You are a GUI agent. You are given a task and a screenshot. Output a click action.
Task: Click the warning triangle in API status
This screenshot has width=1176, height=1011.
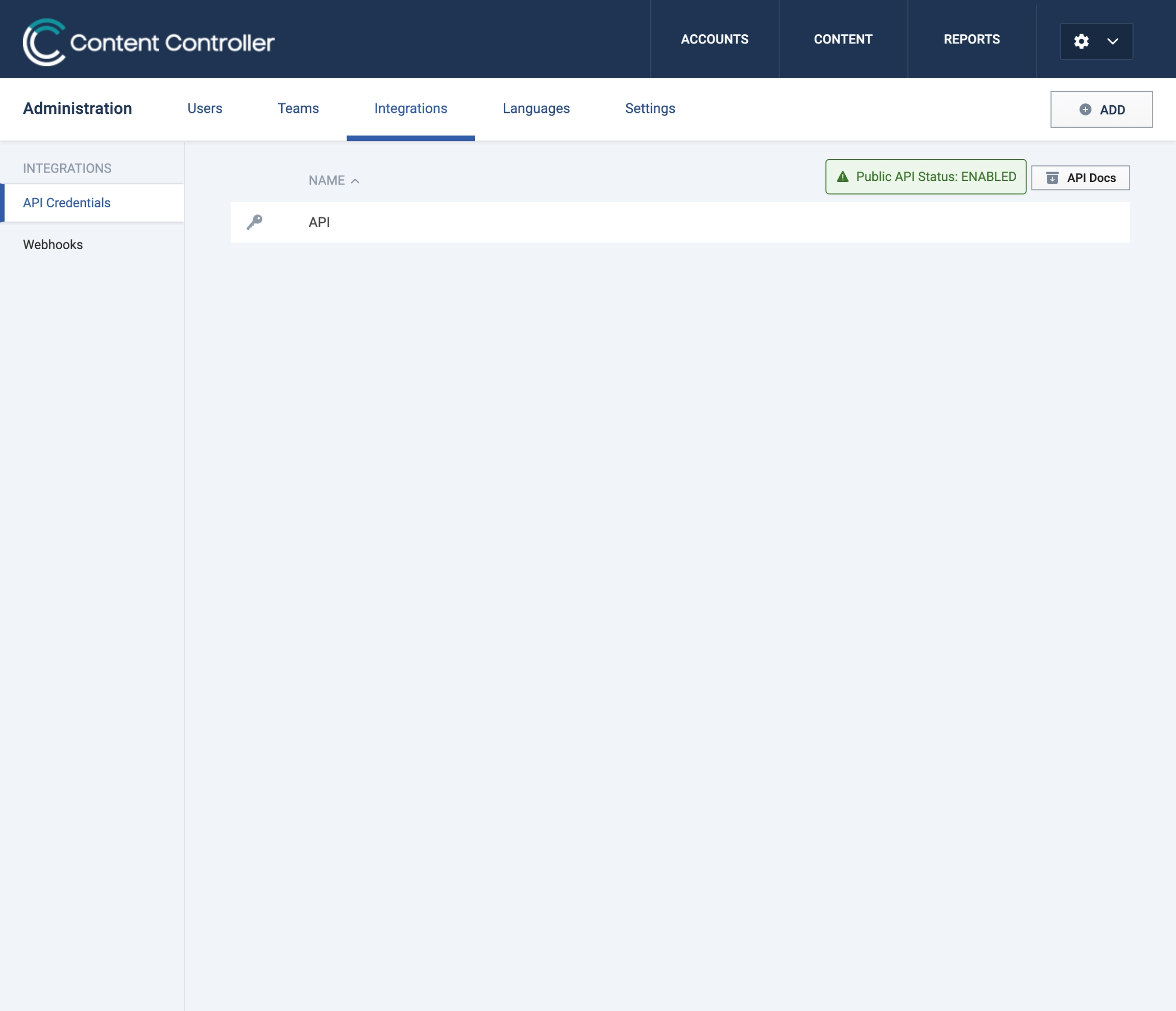pyautogui.click(x=843, y=177)
